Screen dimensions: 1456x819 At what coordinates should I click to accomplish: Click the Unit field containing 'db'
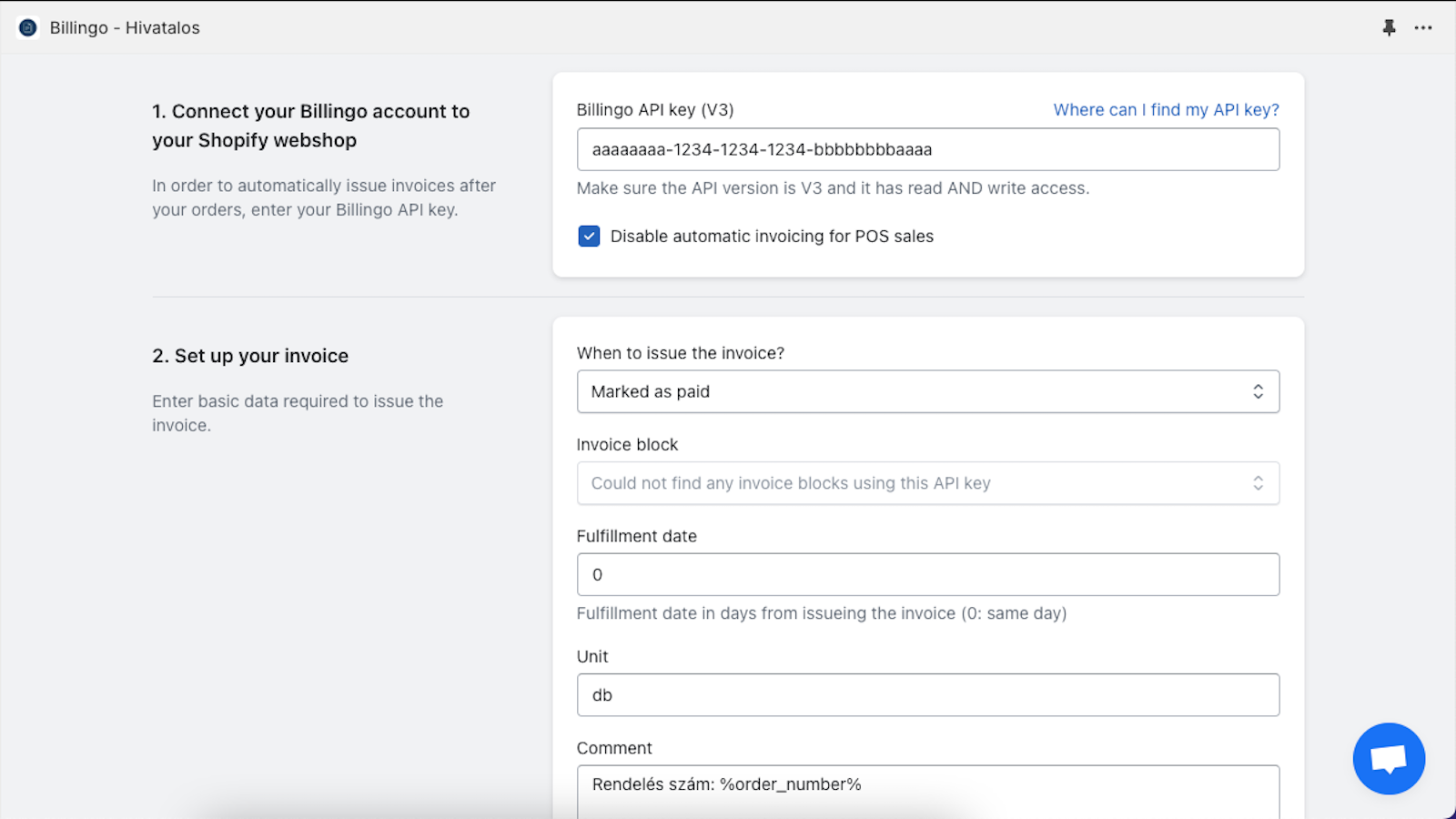pyautogui.click(x=927, y=694)
